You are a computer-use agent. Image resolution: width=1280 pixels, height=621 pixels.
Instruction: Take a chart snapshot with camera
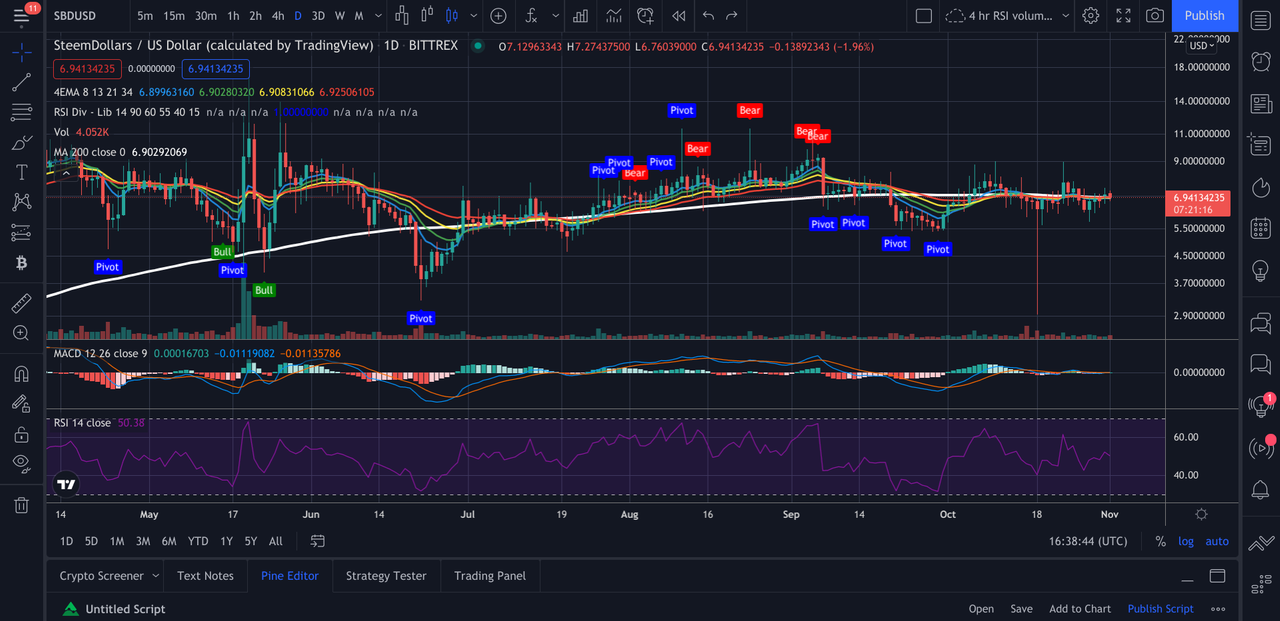(1155, 16)
